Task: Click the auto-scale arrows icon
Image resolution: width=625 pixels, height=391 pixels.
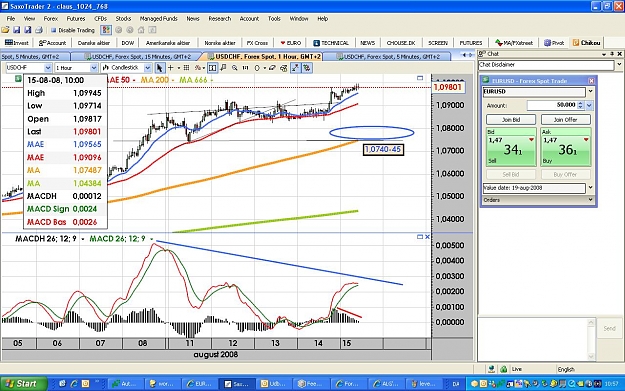Action: [295, 68]
